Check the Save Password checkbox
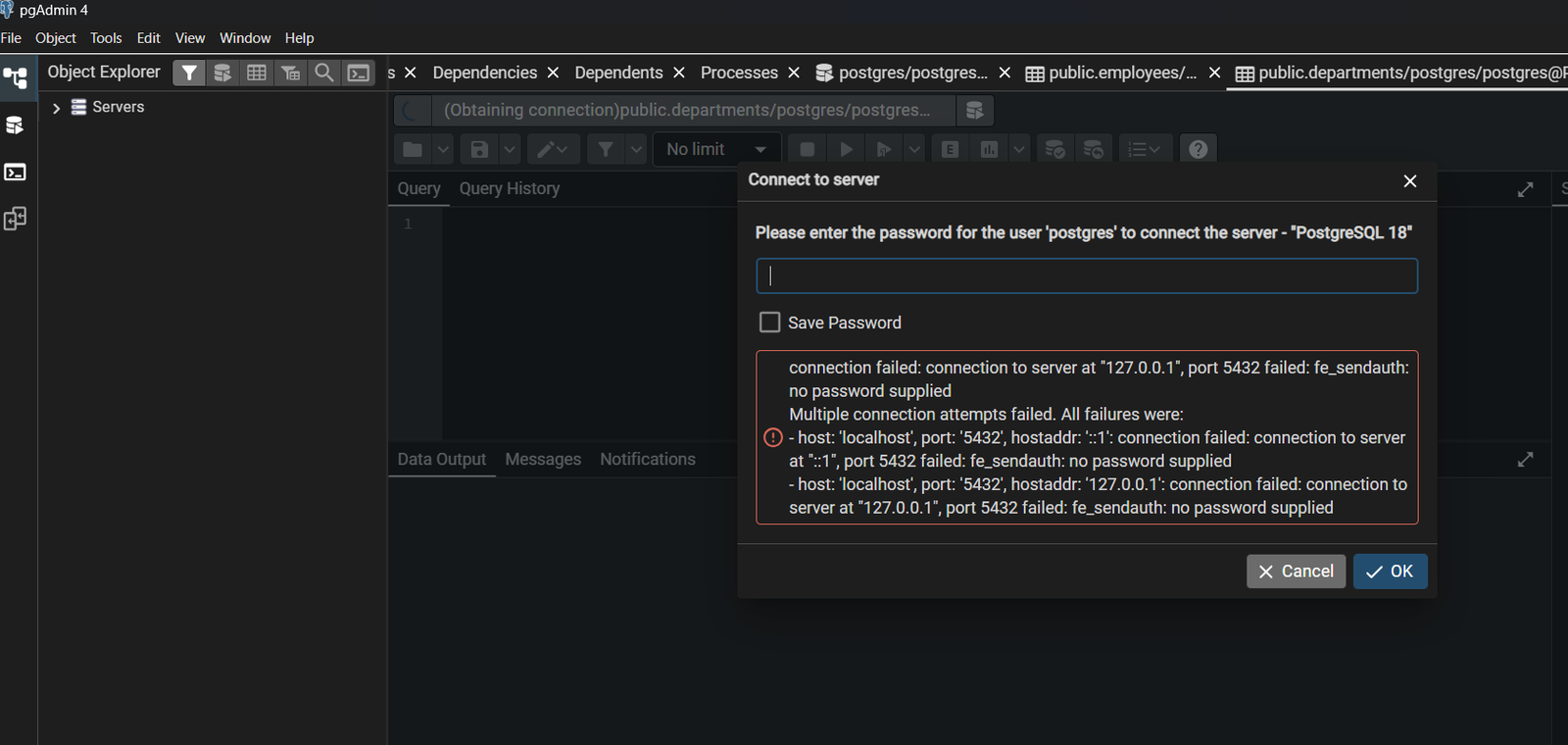Viewport: 1568px width, 745px height. [x=770, y=323]
